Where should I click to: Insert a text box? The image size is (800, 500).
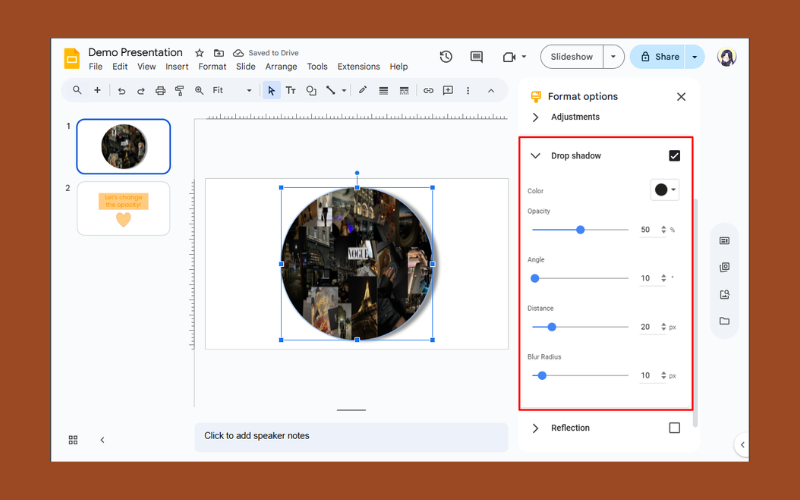pos(291,91)
